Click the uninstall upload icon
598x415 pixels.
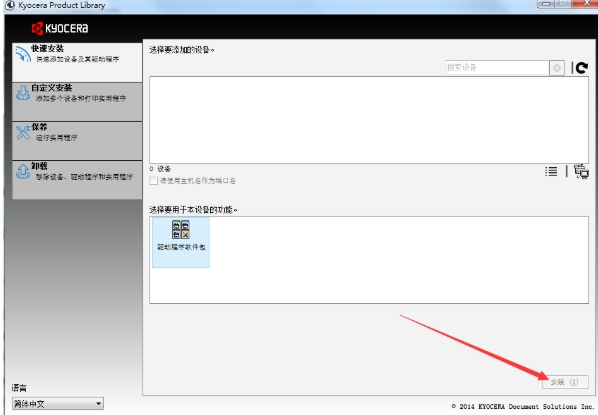click(x=23, y=172)
